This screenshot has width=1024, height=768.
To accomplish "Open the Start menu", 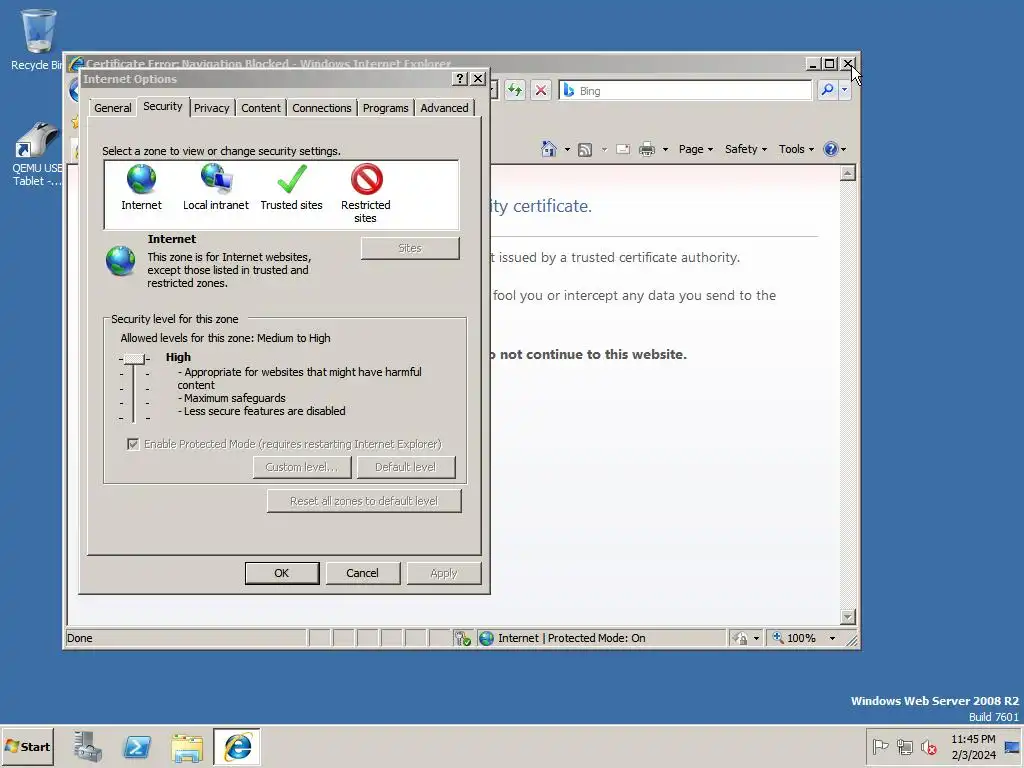I will 27,746.
